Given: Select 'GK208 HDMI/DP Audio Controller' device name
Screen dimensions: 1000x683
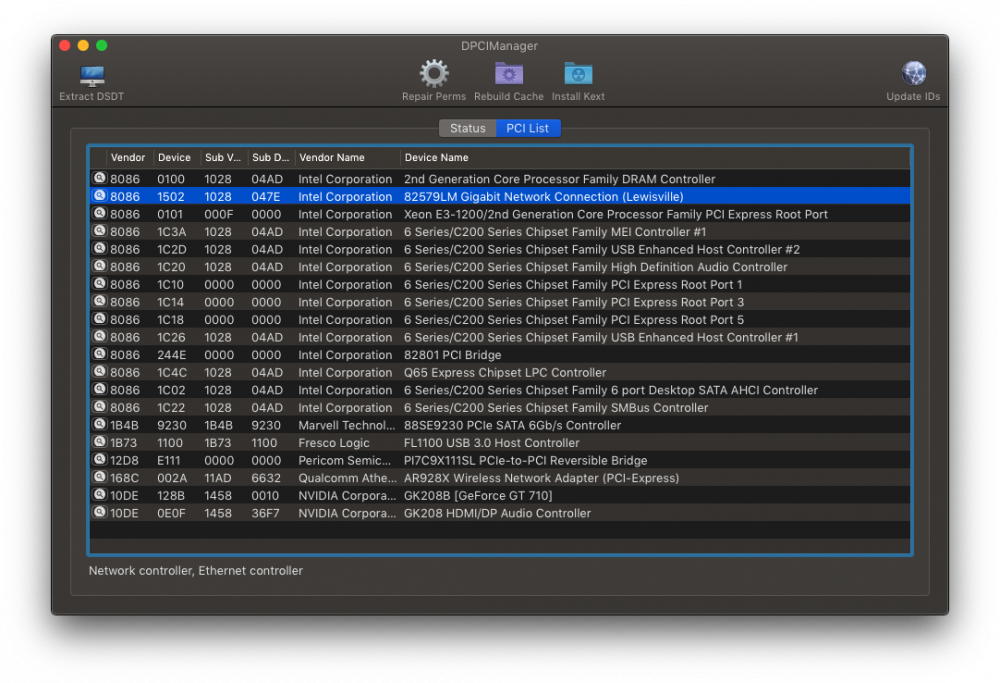Looking at the screenshot, I should pyautogui.click(x=497, y=513).
